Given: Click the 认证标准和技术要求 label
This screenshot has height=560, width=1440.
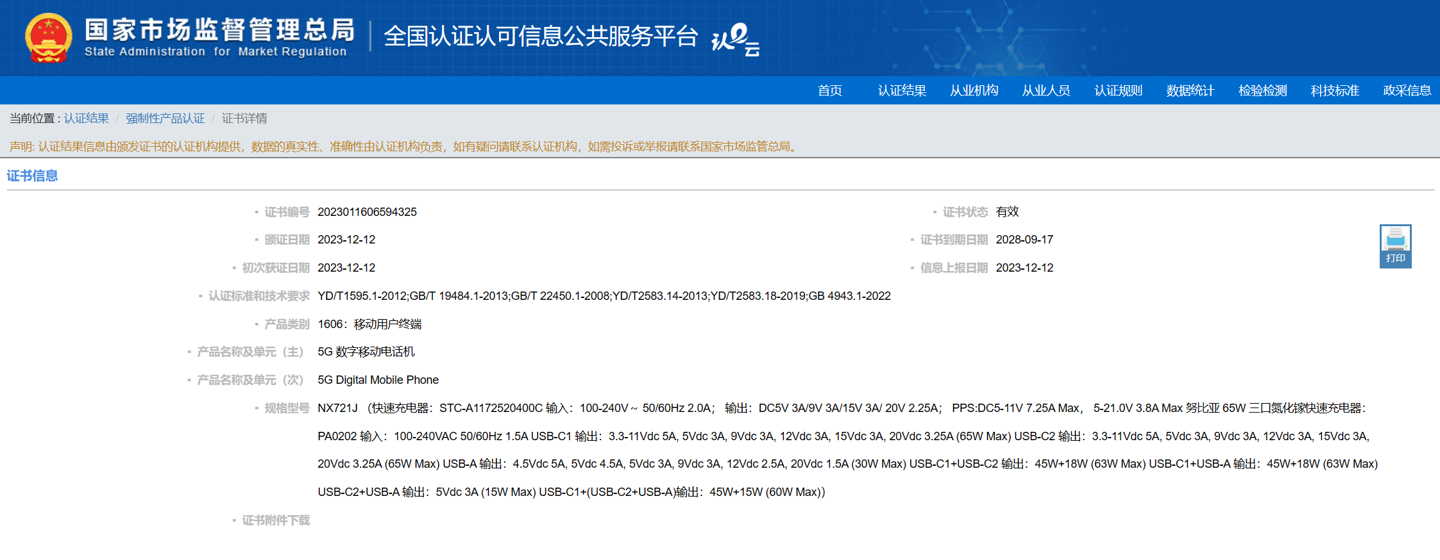Looking at the screenshot, I should pos(259,296).
